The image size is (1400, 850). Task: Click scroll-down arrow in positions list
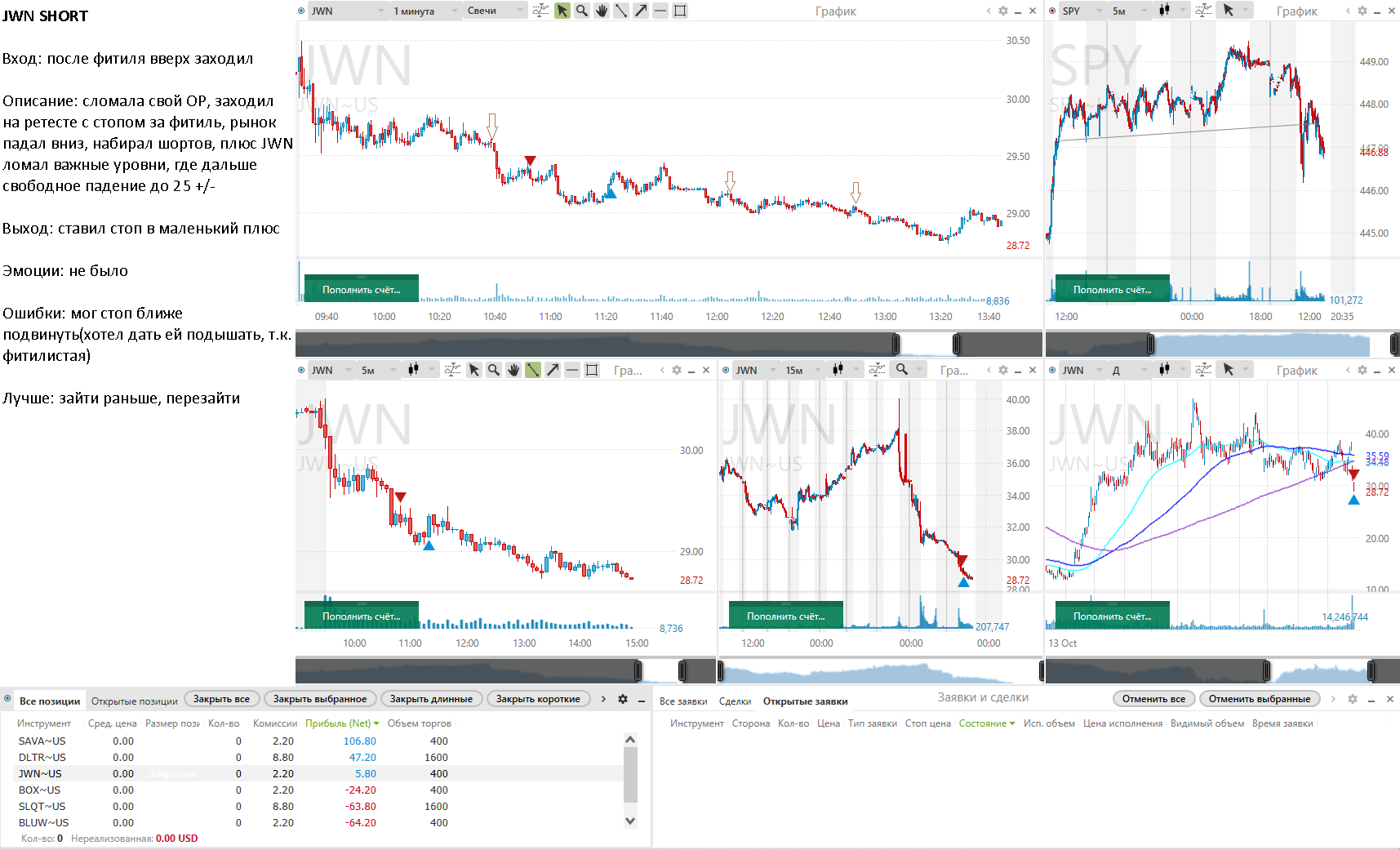(x=629, y=821)
